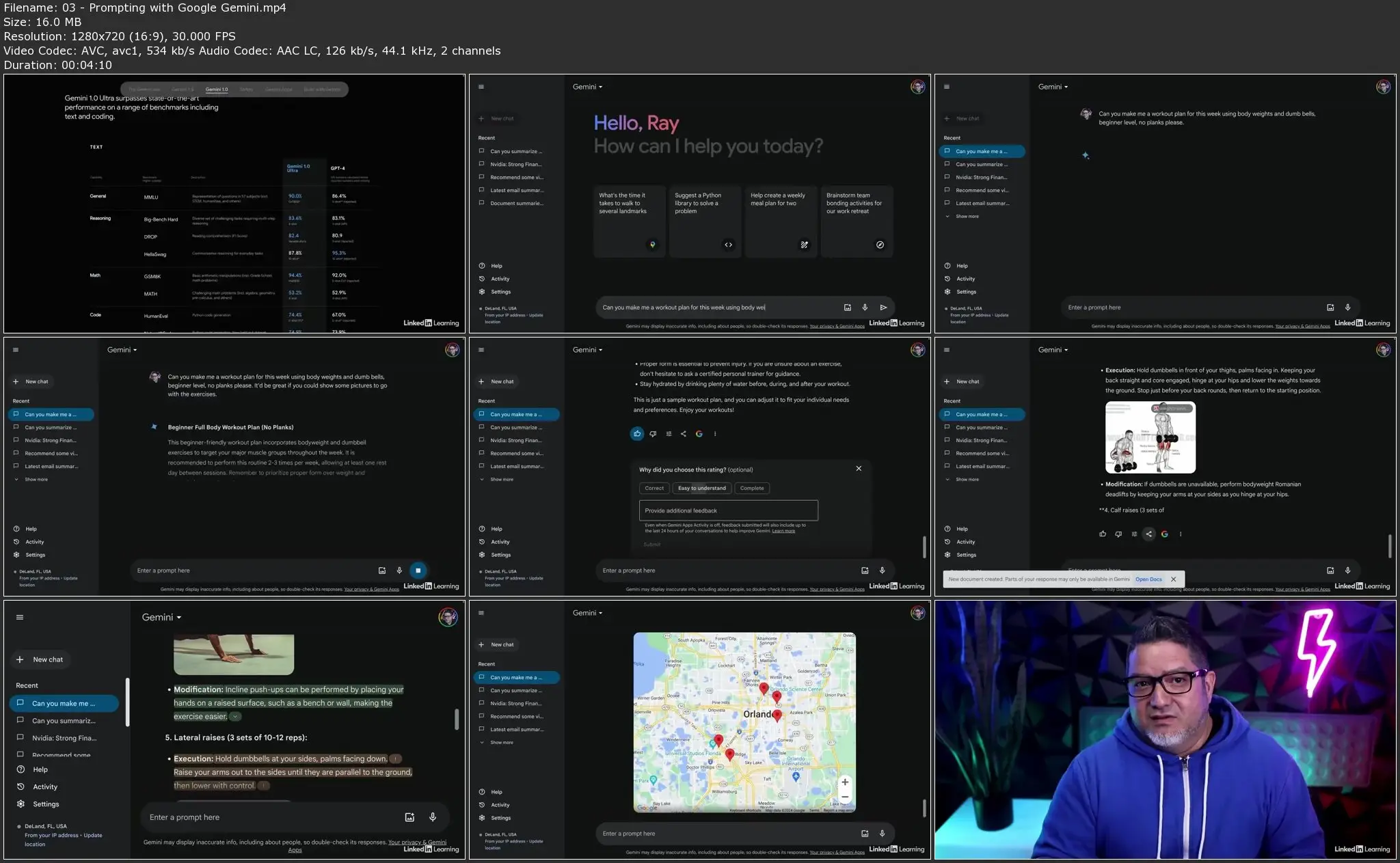Click 'Learn more' link under feedback box
The image size is (1400, 863).
(783, 531)
